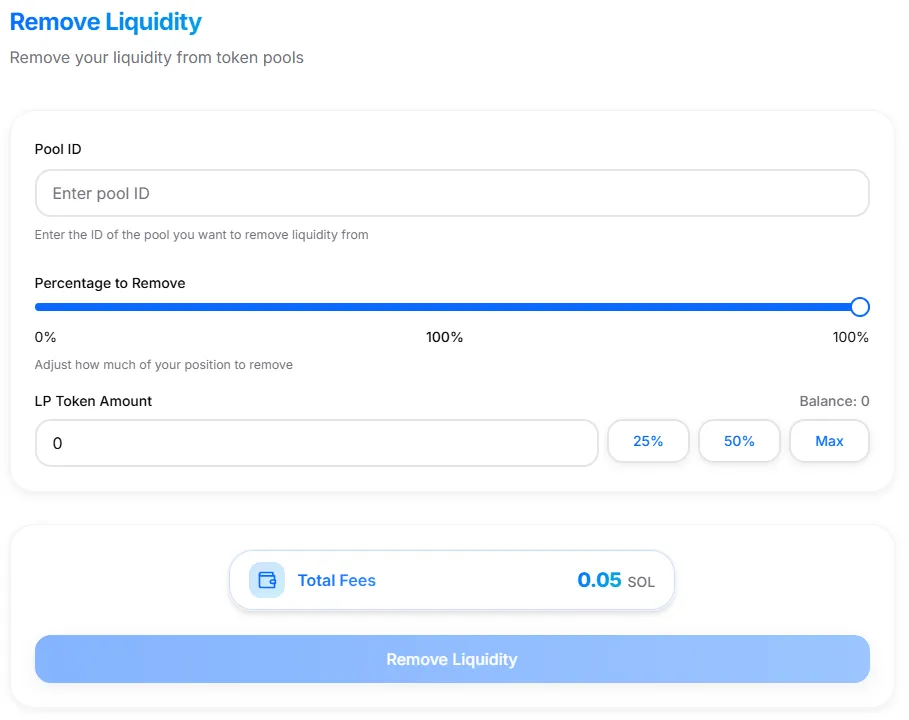Click the 0.05 SOL fee value

[x=600, y=580]
